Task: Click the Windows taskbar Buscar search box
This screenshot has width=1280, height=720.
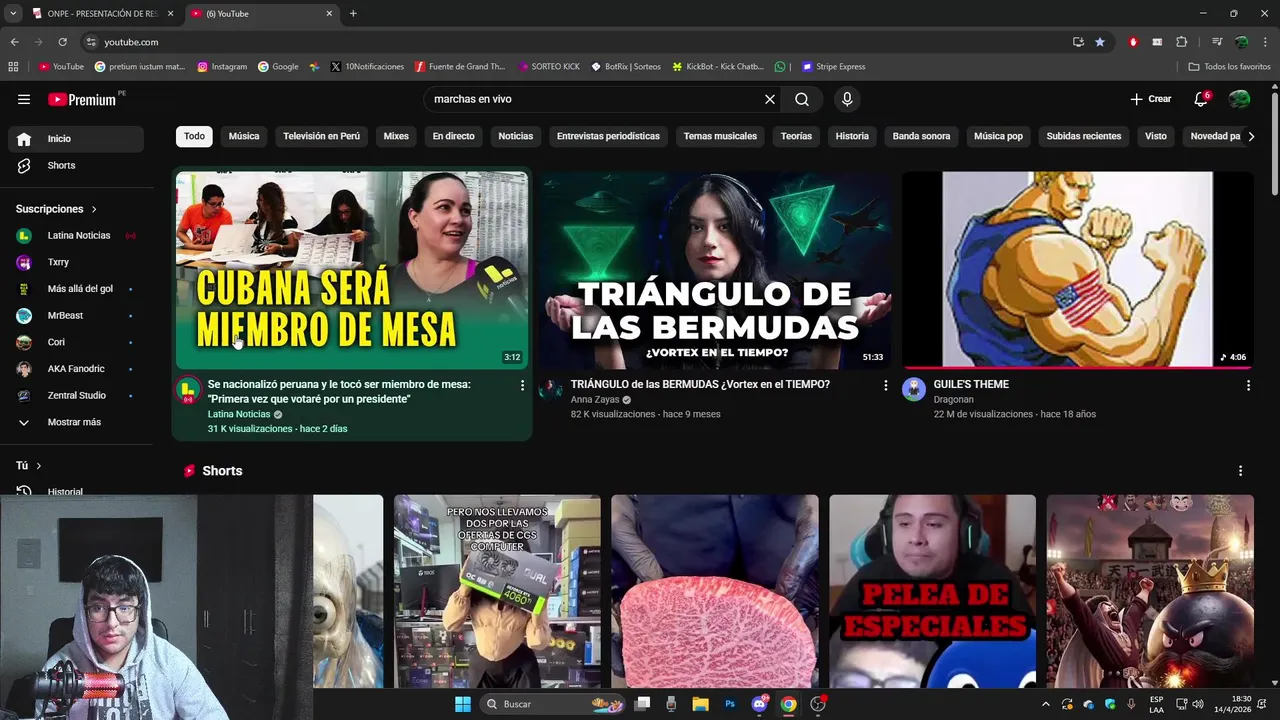Action: coord(553,704)
